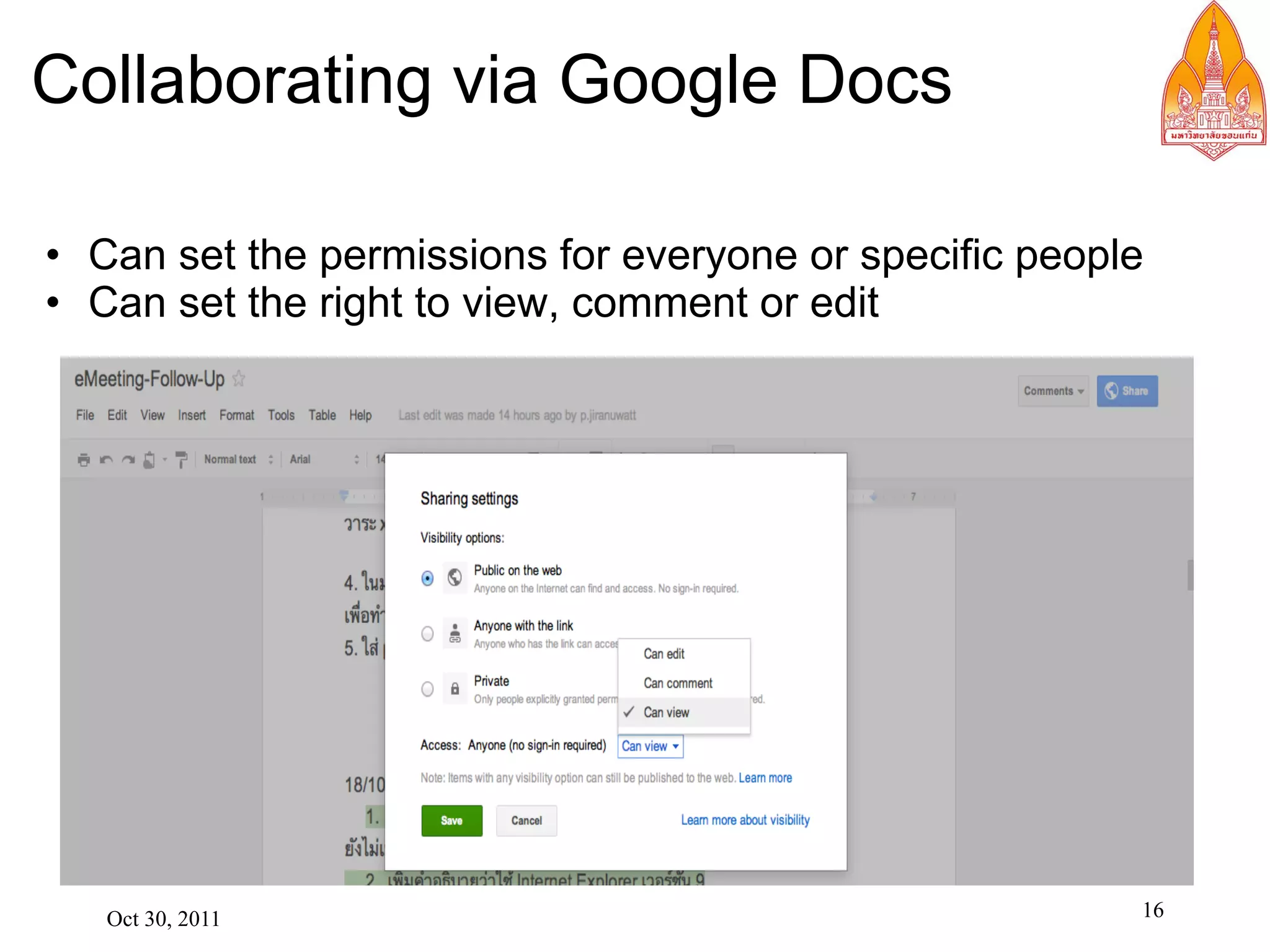Viewport: 1270px width, 952px height.
Task: Click Access: Anyone (no sign-in required) text
Action: pos(513,745)
